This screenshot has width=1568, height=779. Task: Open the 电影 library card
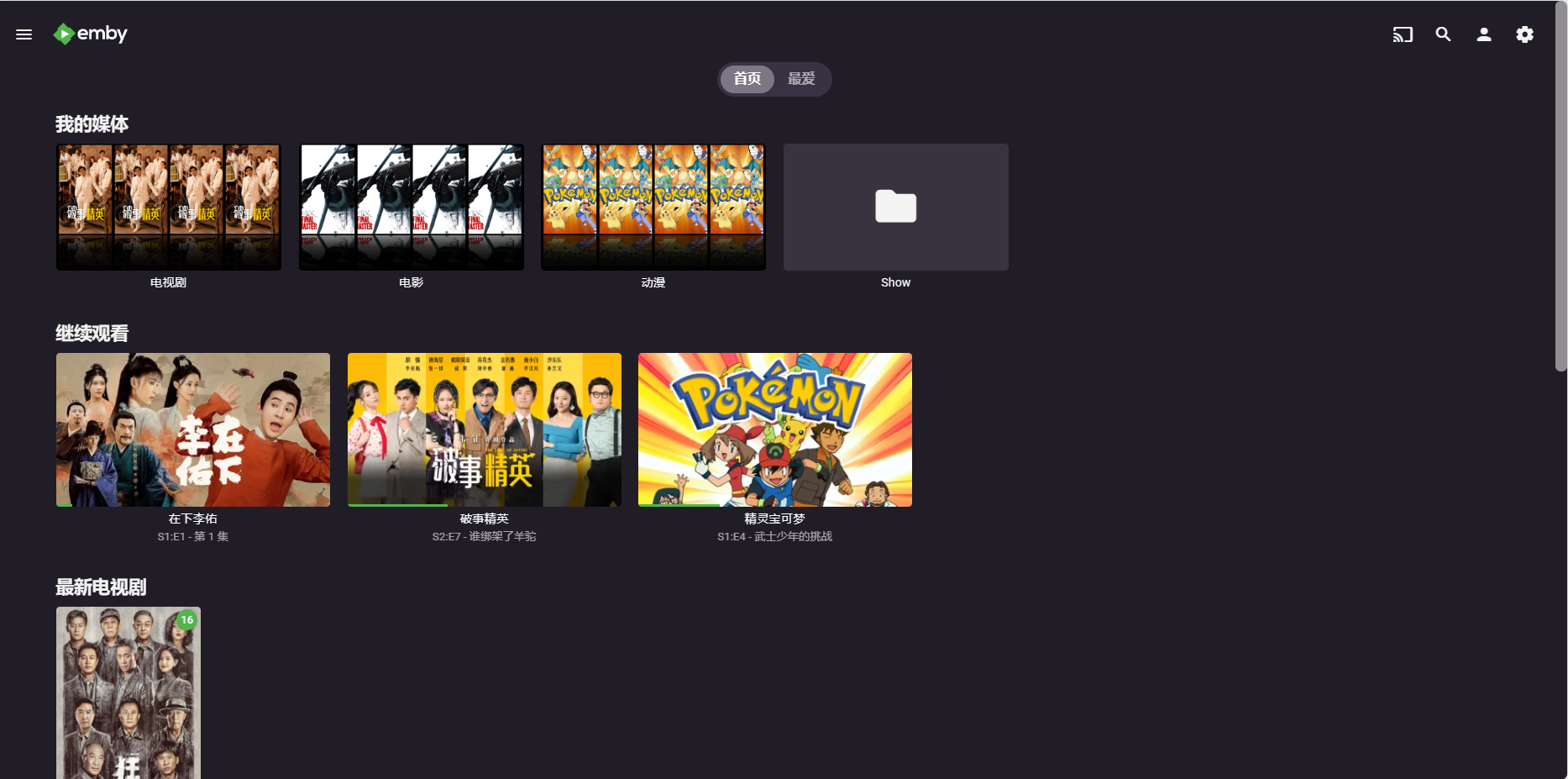(x=412, y=207)
